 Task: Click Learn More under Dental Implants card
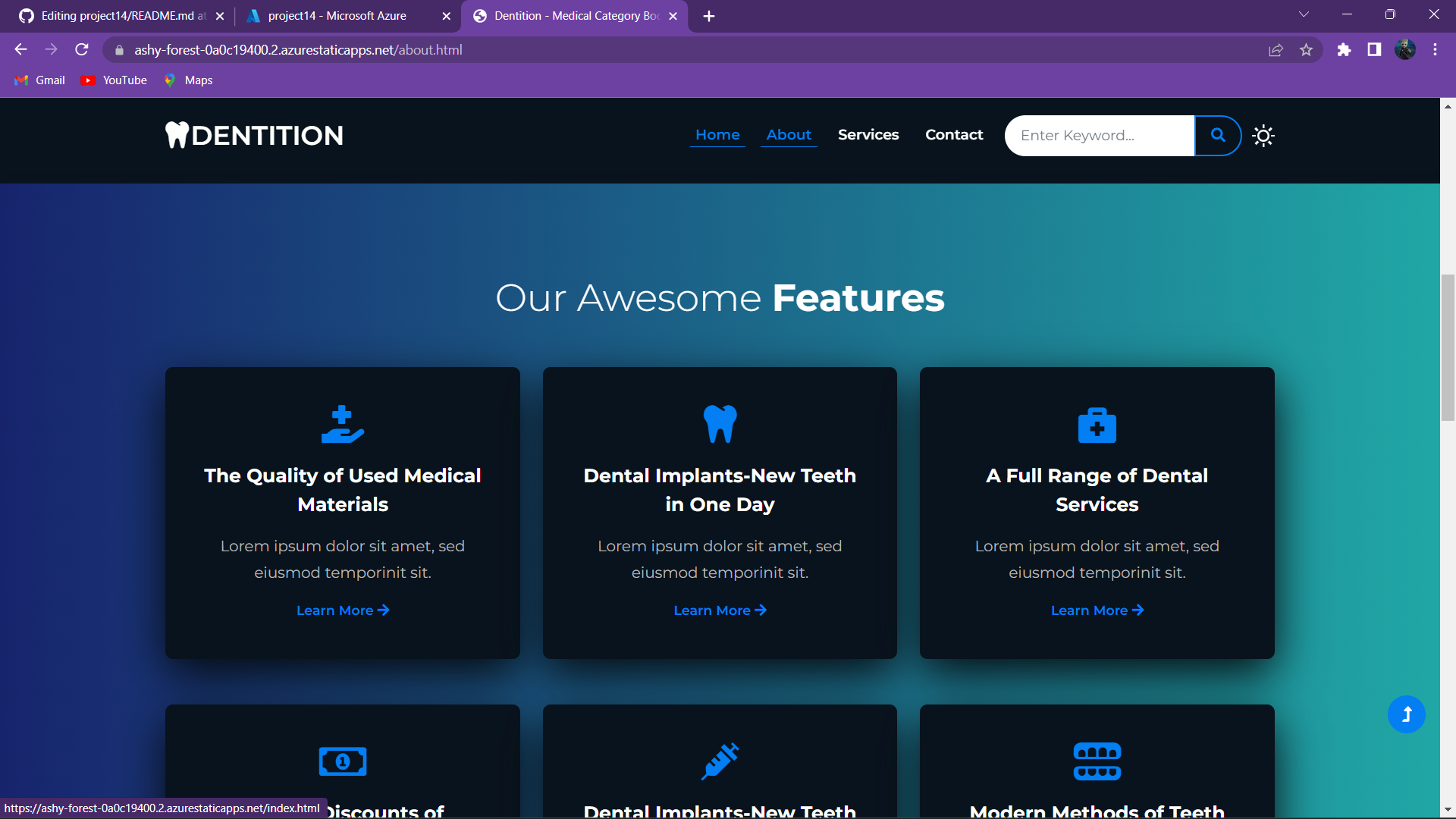pos(719,610)
